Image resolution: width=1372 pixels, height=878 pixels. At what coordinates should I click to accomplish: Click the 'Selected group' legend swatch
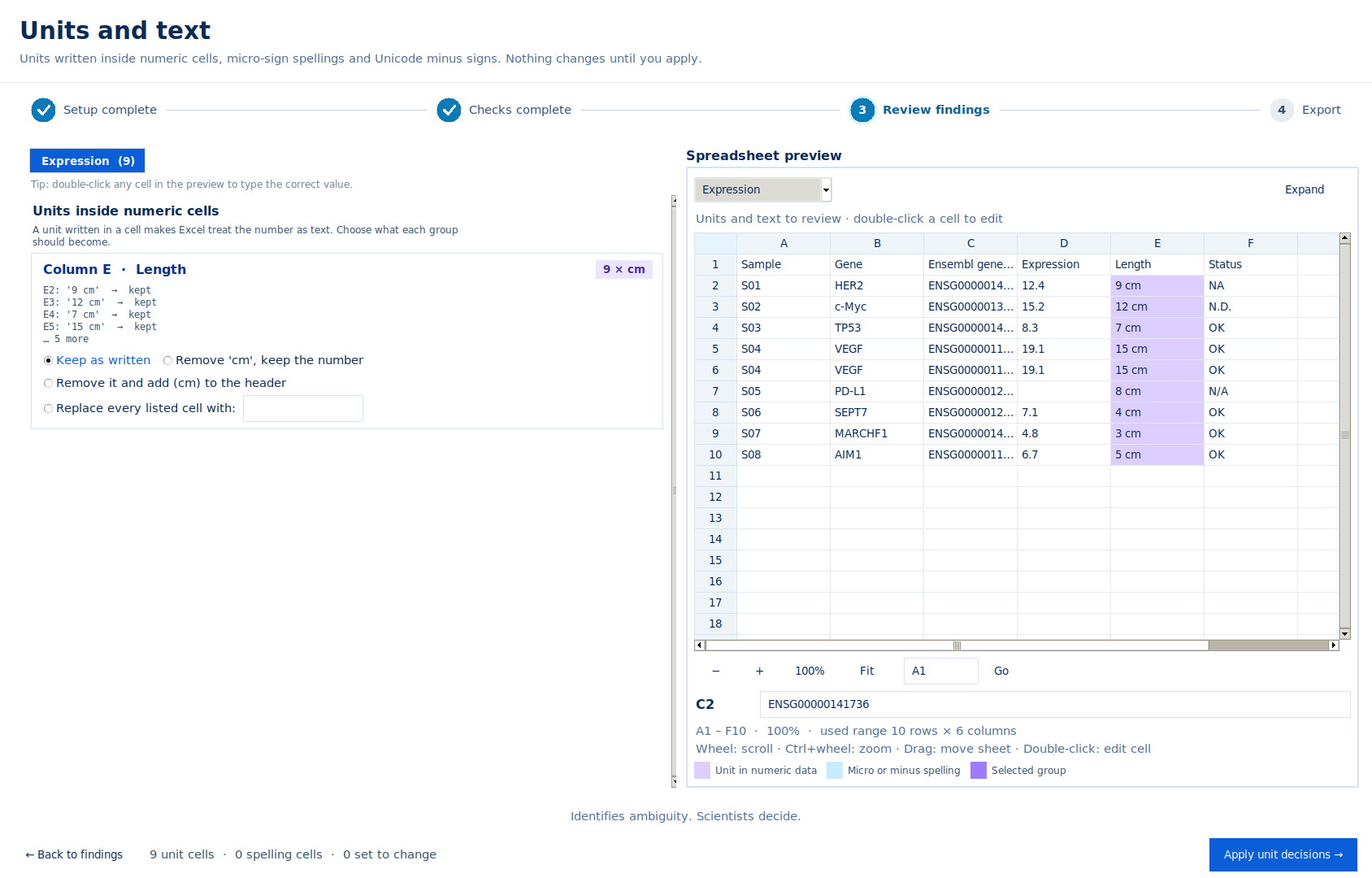click(979, 771)
